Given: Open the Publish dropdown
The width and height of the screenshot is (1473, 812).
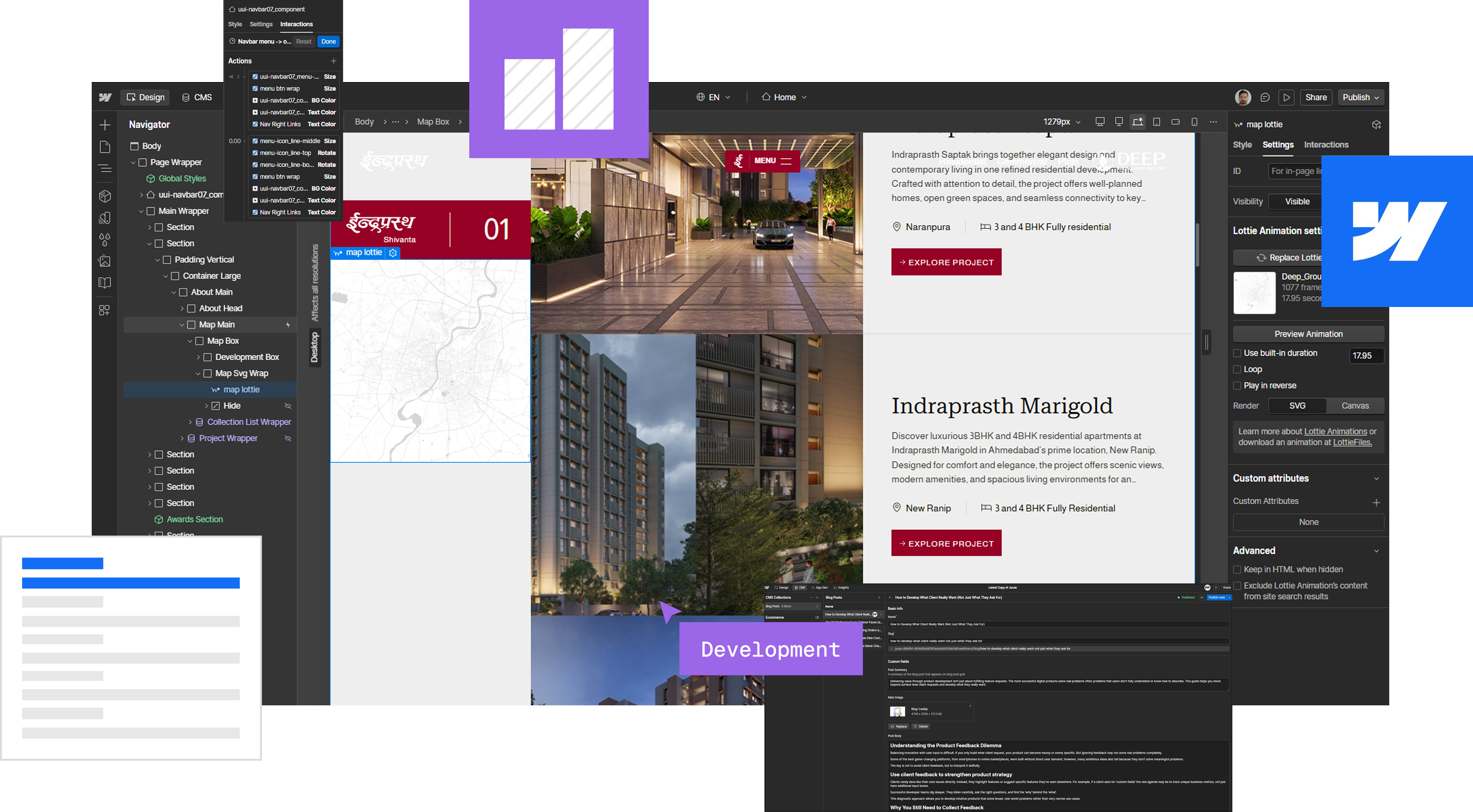Looking at the screenshot, I should pyautogui.click(x=1360, y=98).
